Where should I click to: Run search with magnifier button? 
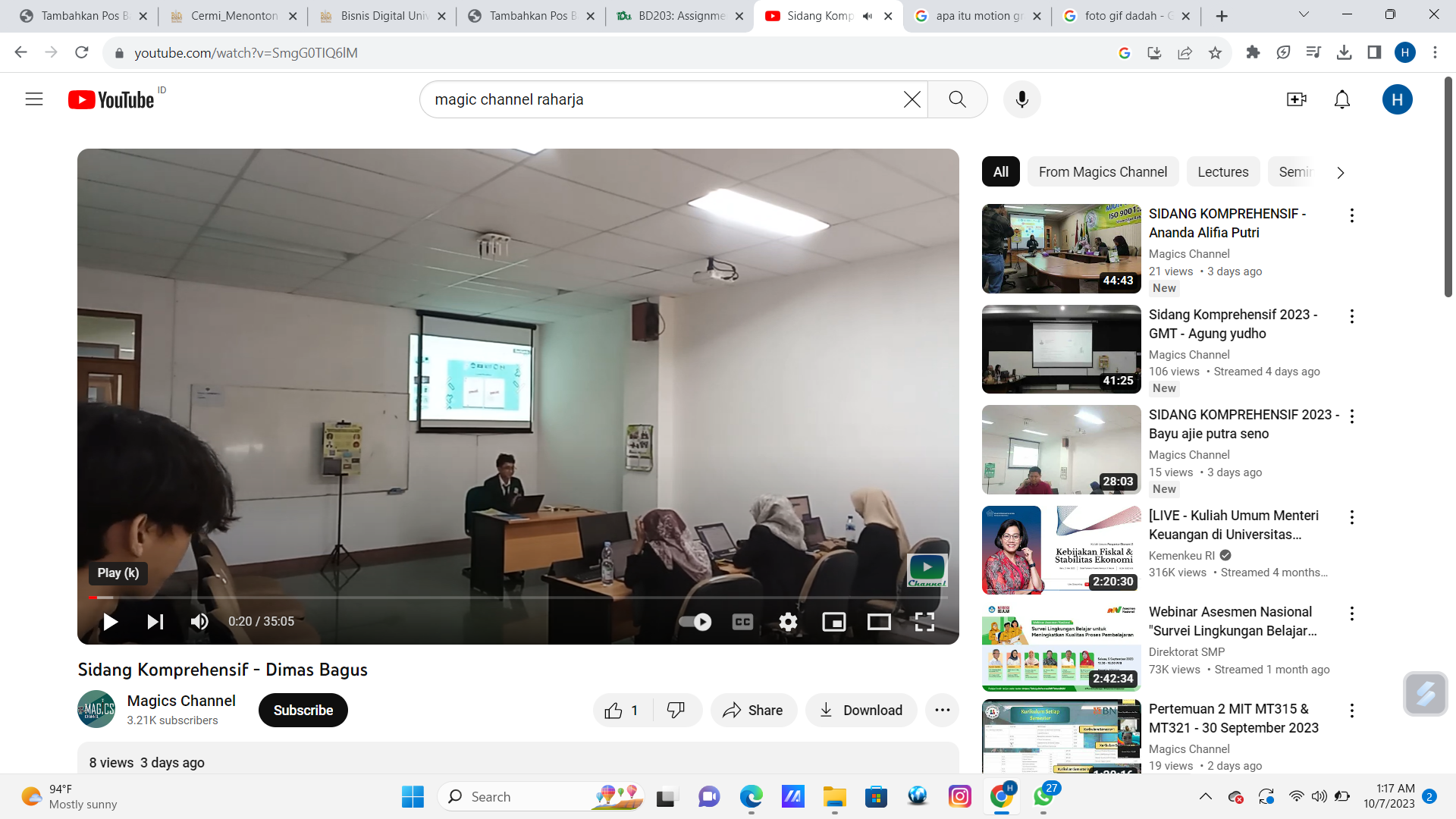[957, 99]
